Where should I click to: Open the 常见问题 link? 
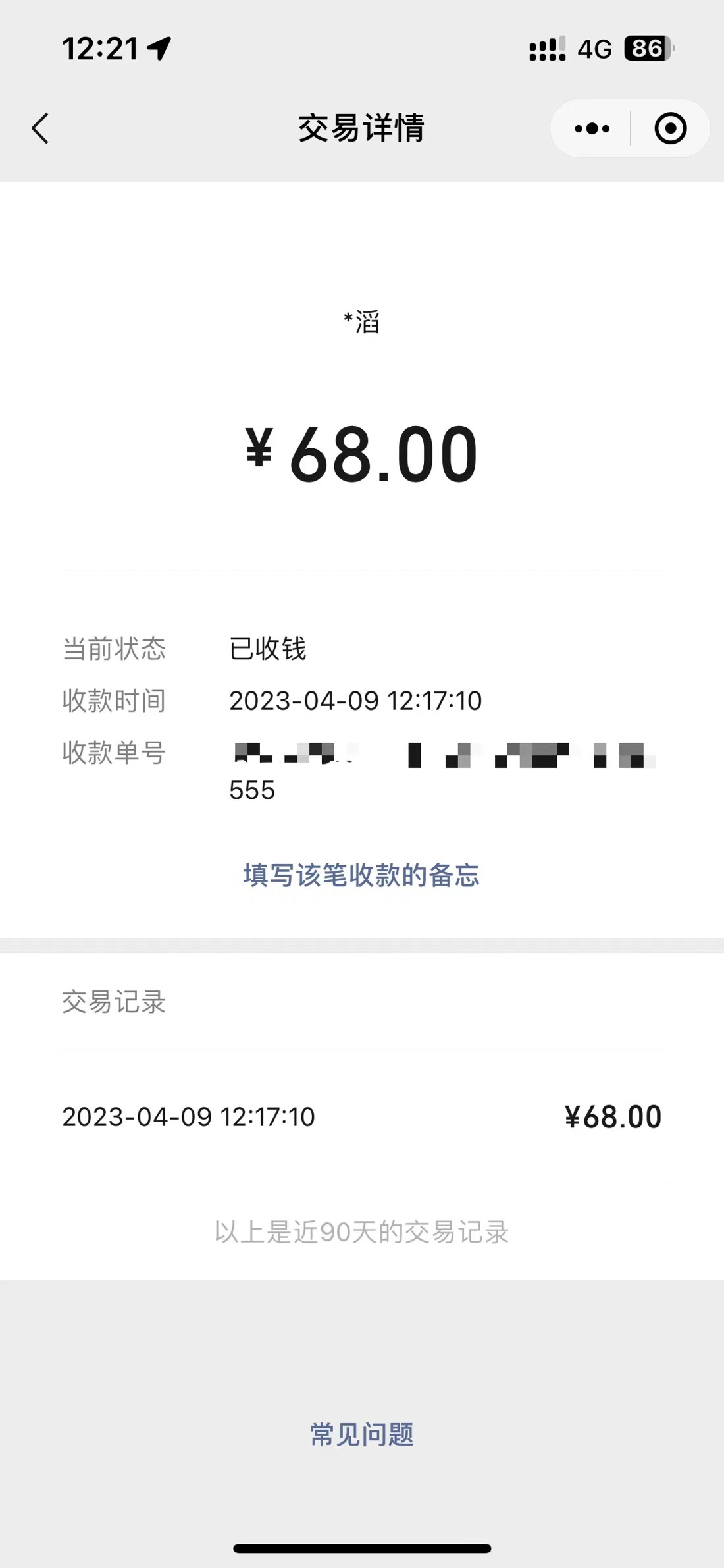coord(361,1434)
